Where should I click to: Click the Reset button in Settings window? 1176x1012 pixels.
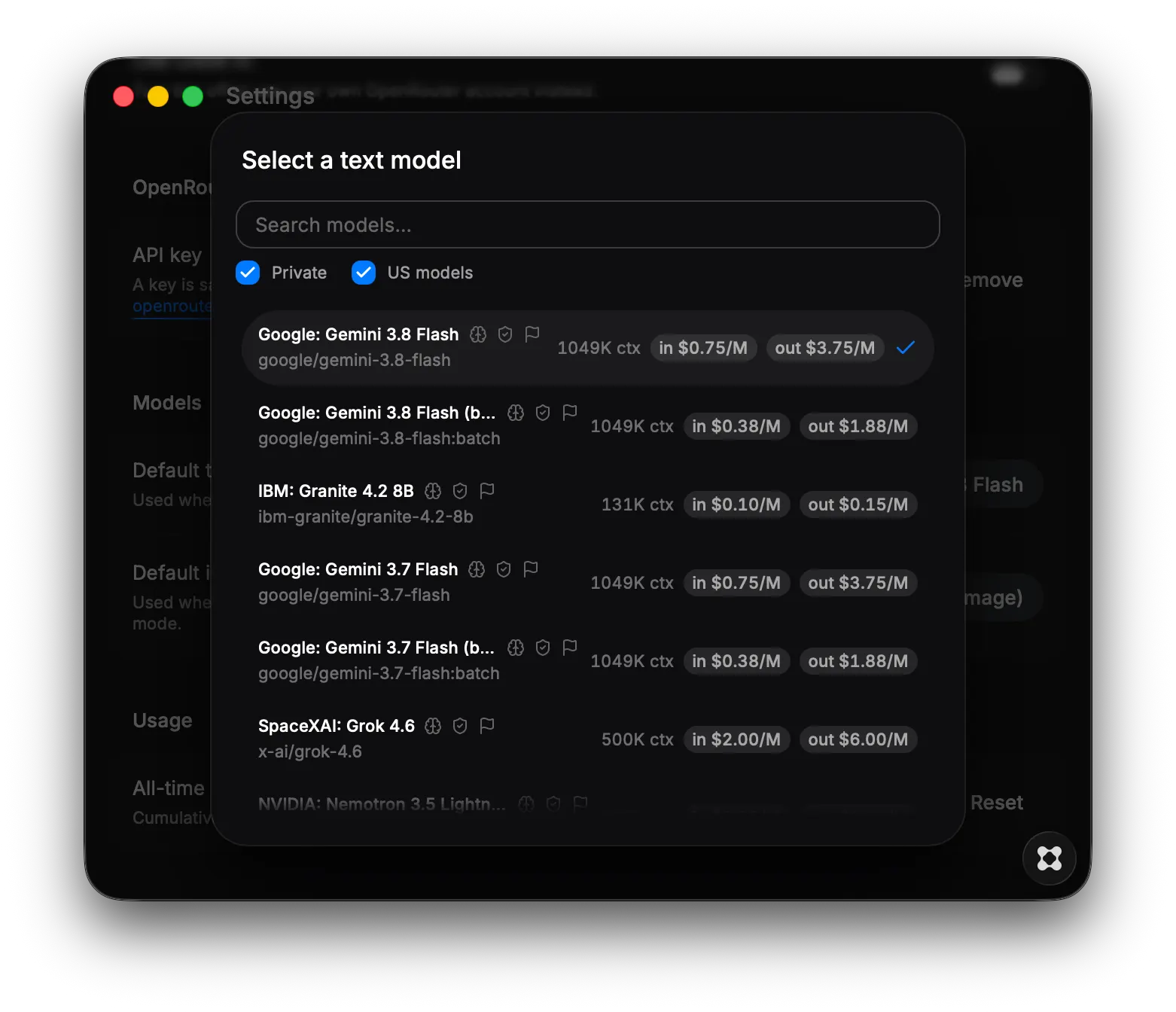pyautogui.click(x=996, y=803)
